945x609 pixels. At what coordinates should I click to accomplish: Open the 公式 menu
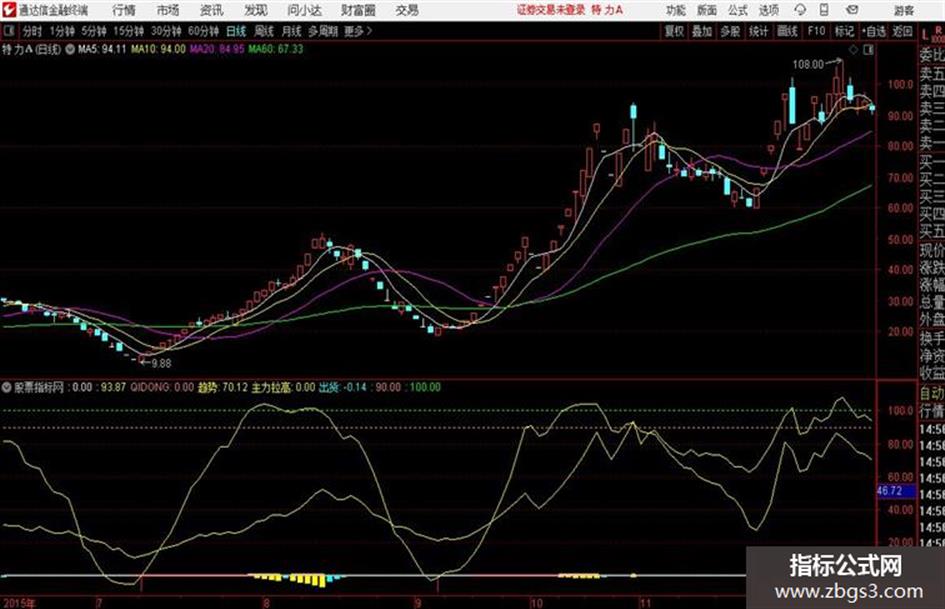738,10
